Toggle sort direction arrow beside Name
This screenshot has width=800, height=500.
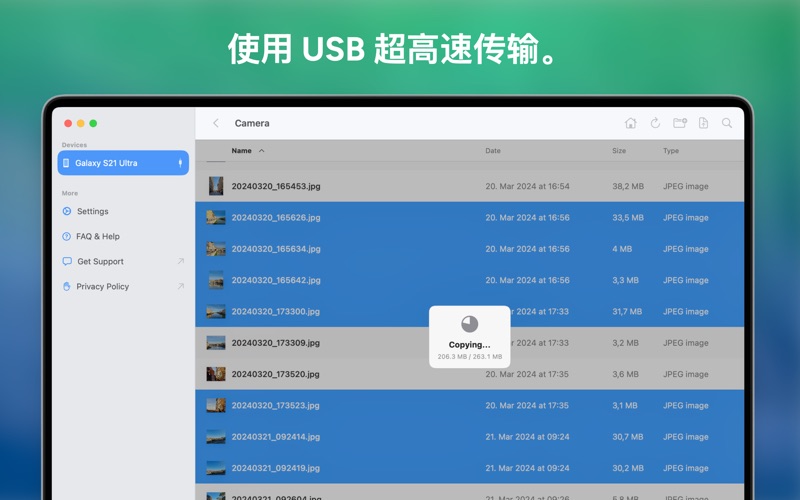click(261, 151)
